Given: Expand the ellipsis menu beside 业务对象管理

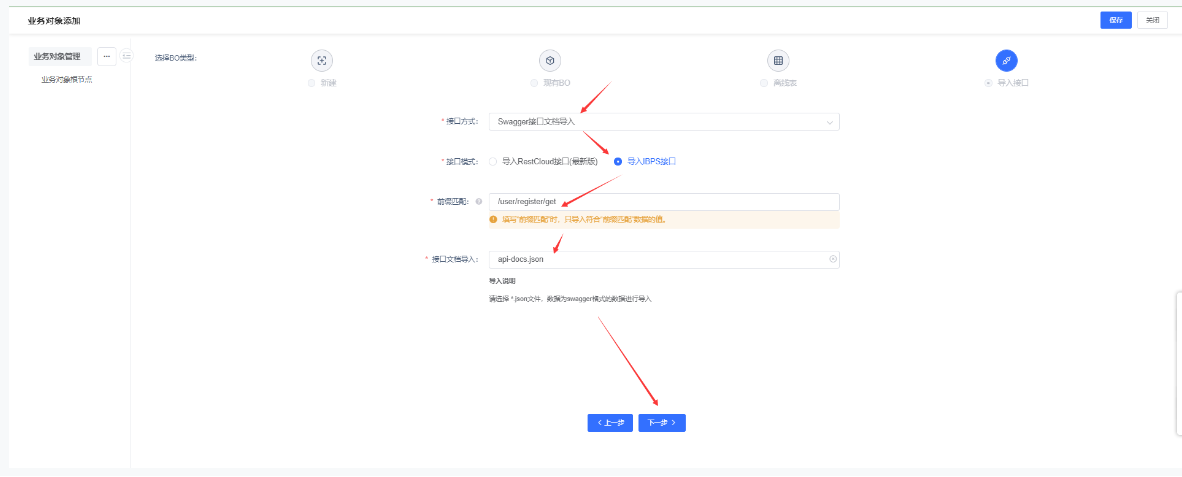Looking at the screenshot, I should pos(106,57).
